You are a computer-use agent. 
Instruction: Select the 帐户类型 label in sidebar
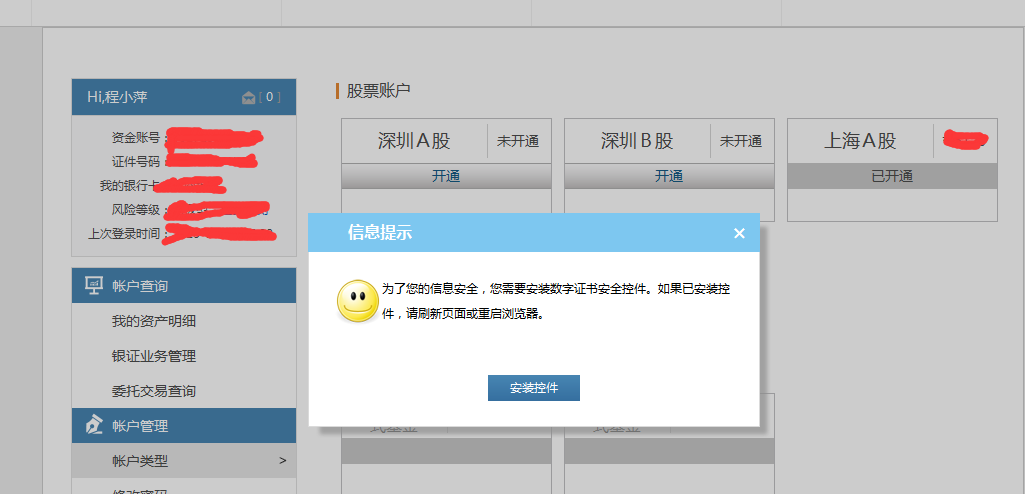(140, 461)
